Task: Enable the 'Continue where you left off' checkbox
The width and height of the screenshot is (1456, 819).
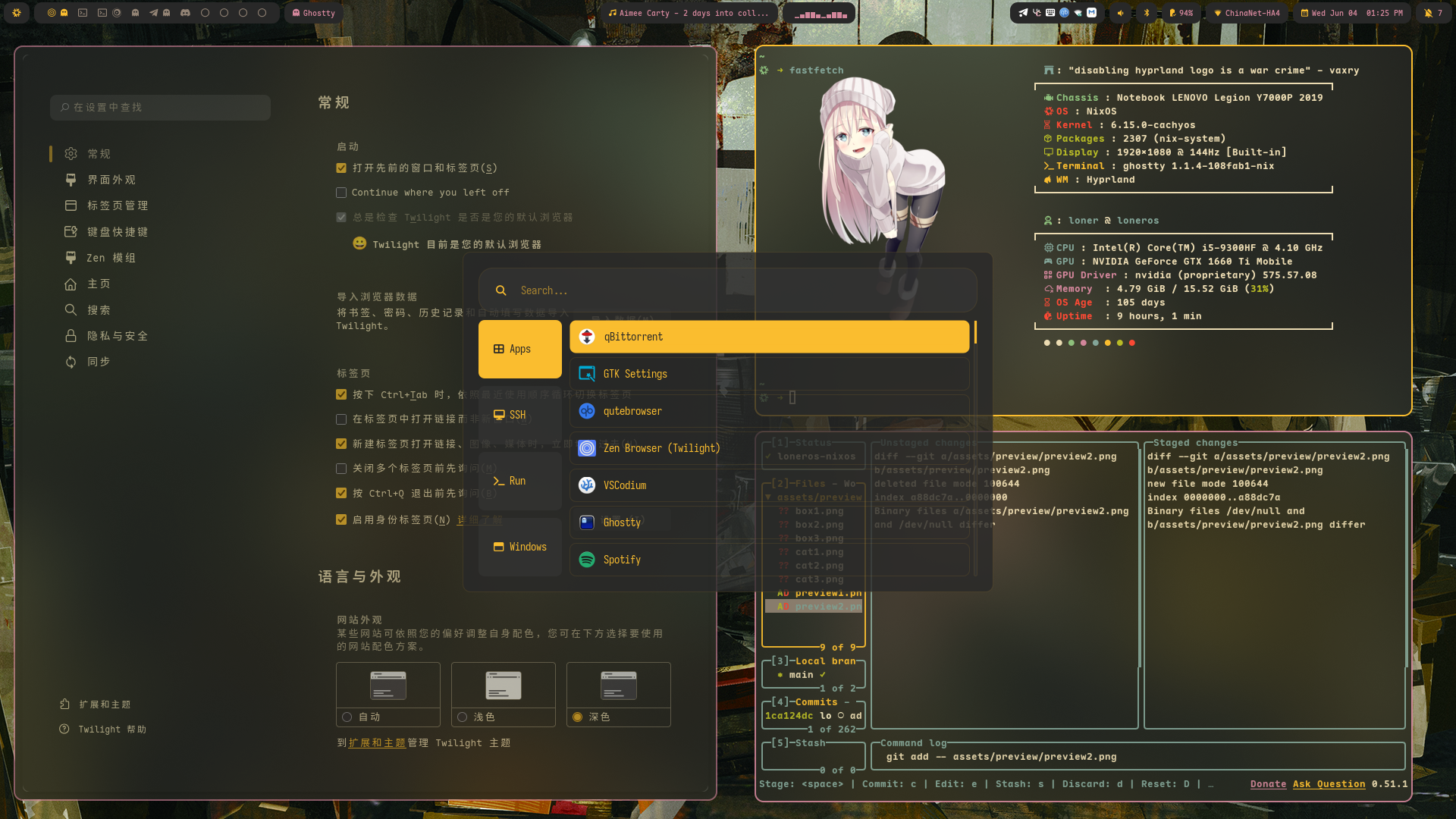Action: click(x=341, y=193)
